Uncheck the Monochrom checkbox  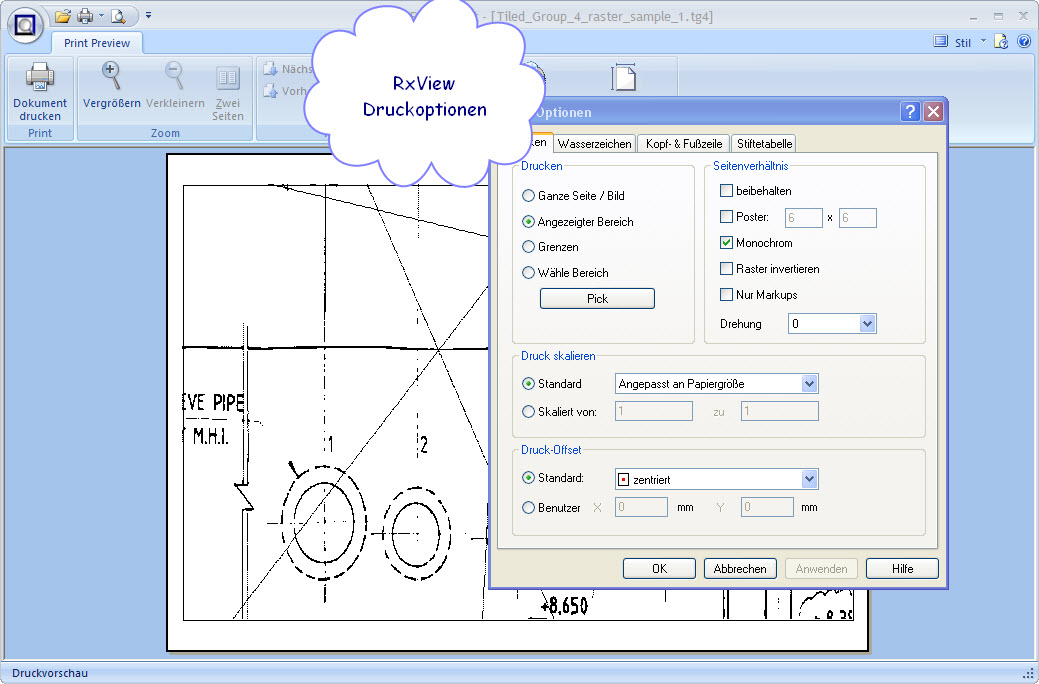[x=727, y=243]
